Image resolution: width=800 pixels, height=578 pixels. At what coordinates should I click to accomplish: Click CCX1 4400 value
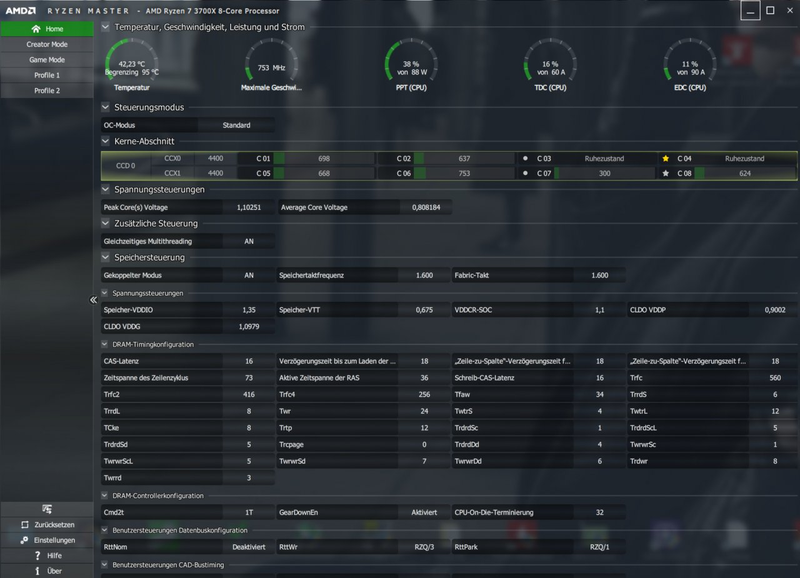[215, 173]
